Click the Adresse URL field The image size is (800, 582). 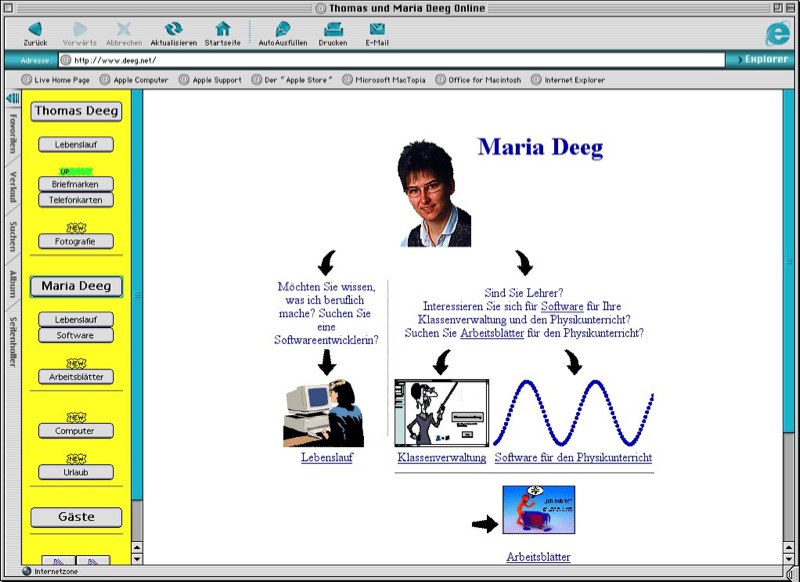[390, 60]
